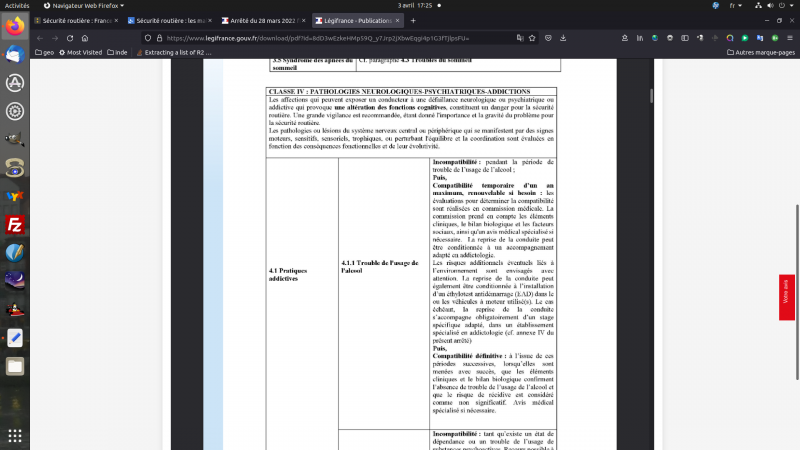Bookmark this page with the star
The image size is (800, 450).
click(x=532, y=38)
